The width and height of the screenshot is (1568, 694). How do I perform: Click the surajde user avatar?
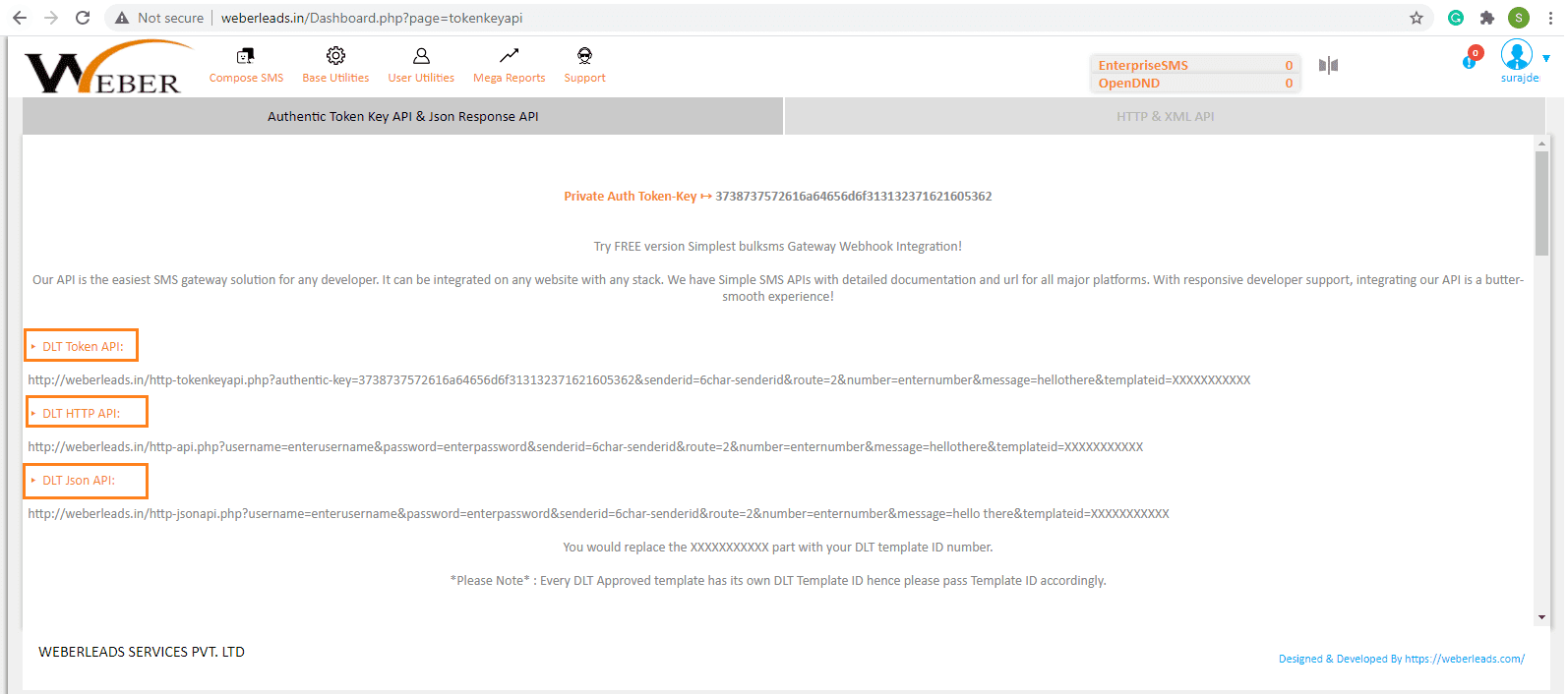1516,55
